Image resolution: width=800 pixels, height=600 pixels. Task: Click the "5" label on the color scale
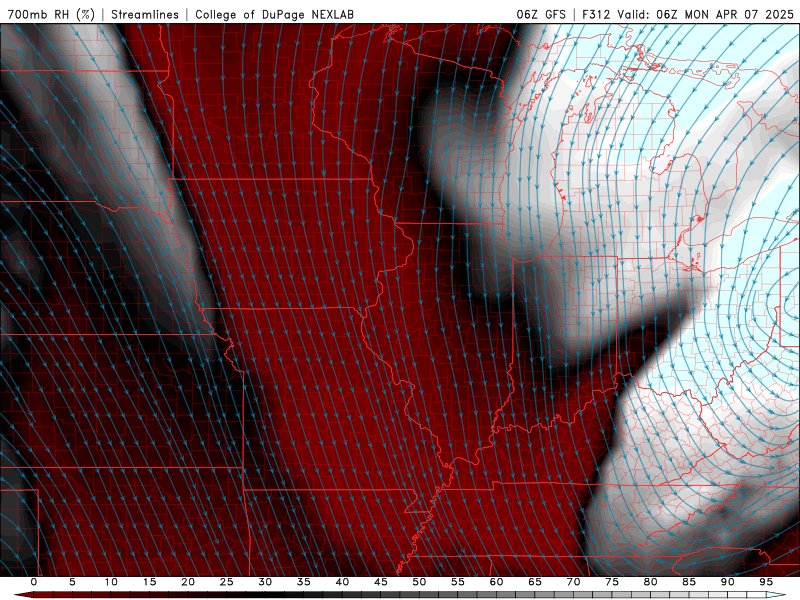pos(72,582)
